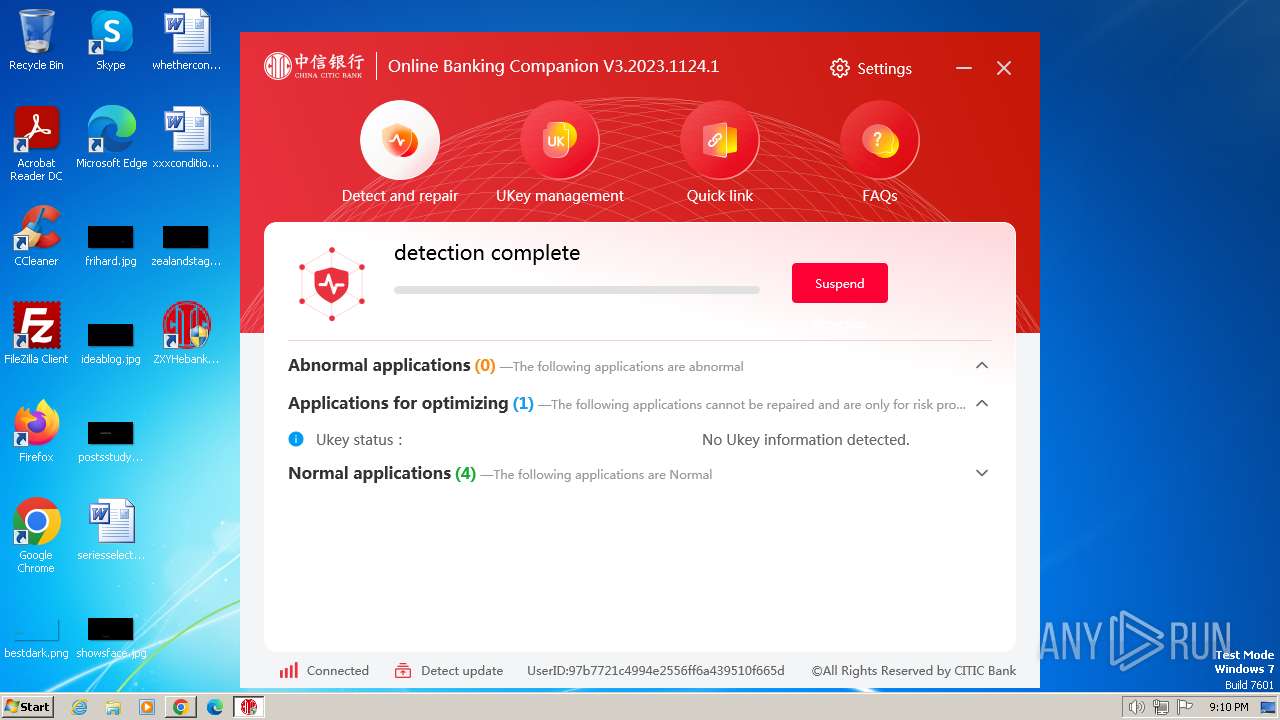Open ZXYHebank desktop shortcut
Screen dimensions: 1280x720
click(x=186, y=334)
